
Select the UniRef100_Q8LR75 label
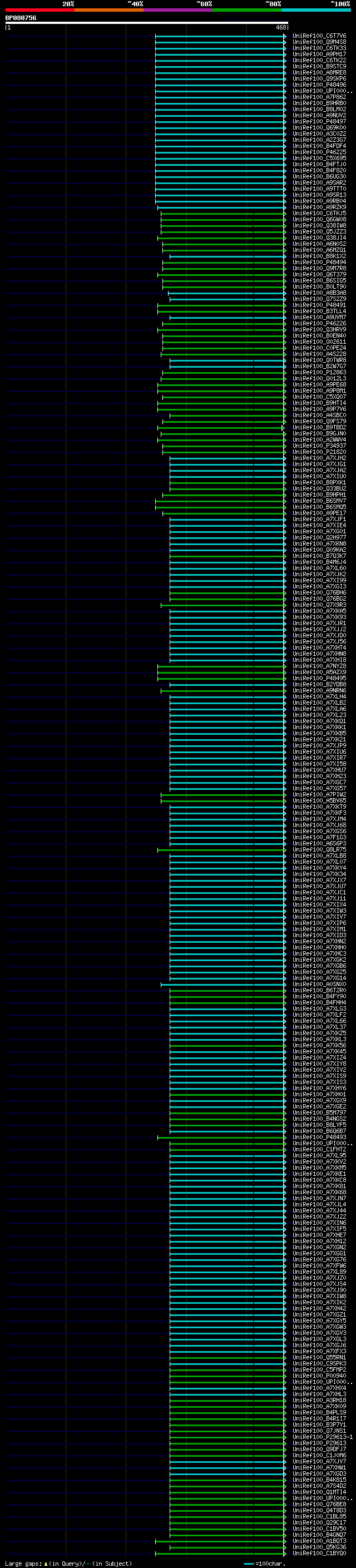[319, 850]
